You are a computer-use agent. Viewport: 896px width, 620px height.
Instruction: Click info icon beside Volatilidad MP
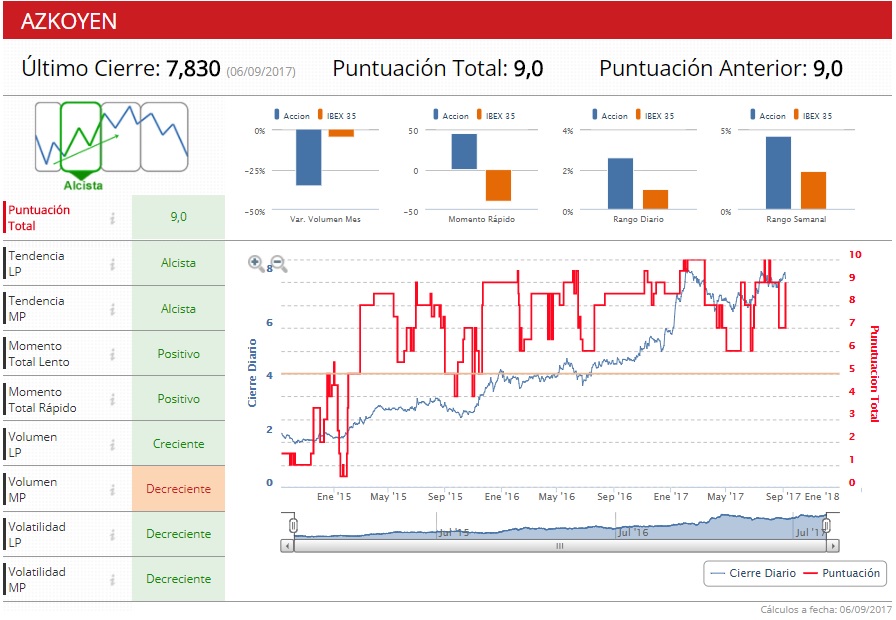point(113,579)
